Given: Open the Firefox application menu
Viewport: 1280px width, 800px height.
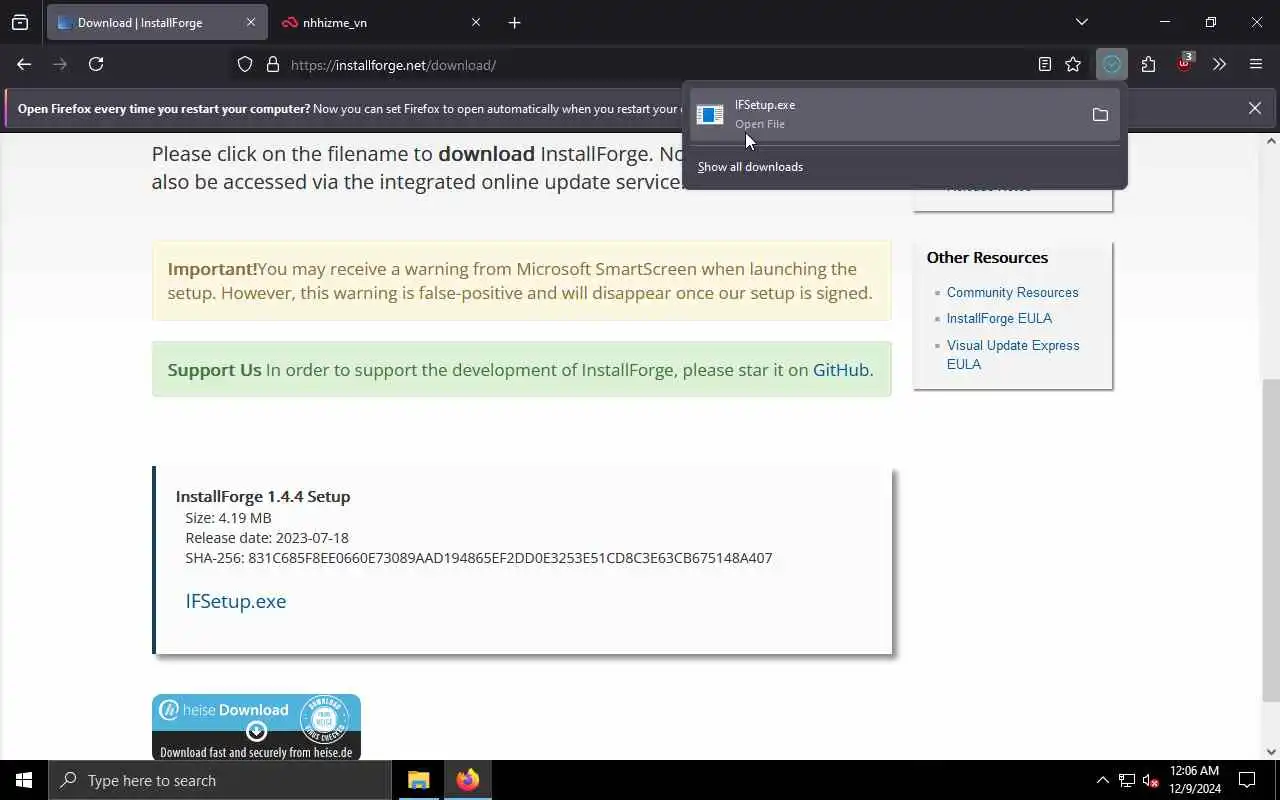Looking at the screenshot, I should (x=1256, y=65).
